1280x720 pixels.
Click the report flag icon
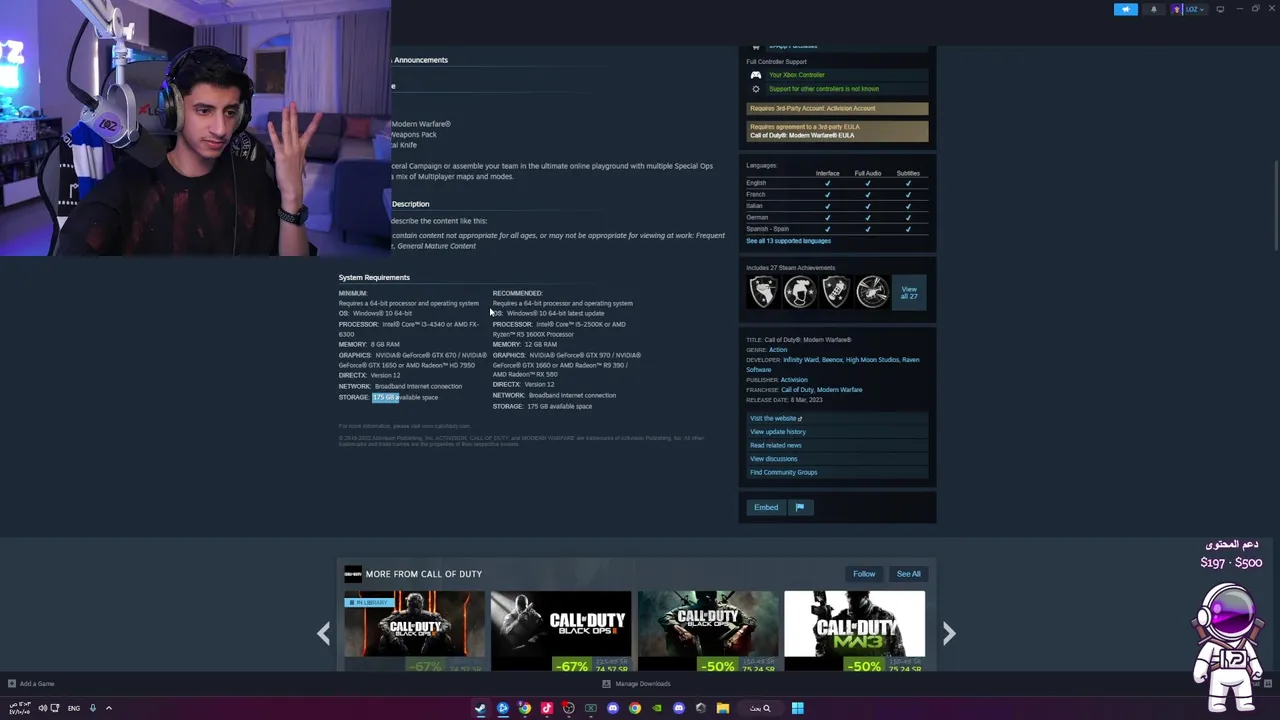point(800,507)
